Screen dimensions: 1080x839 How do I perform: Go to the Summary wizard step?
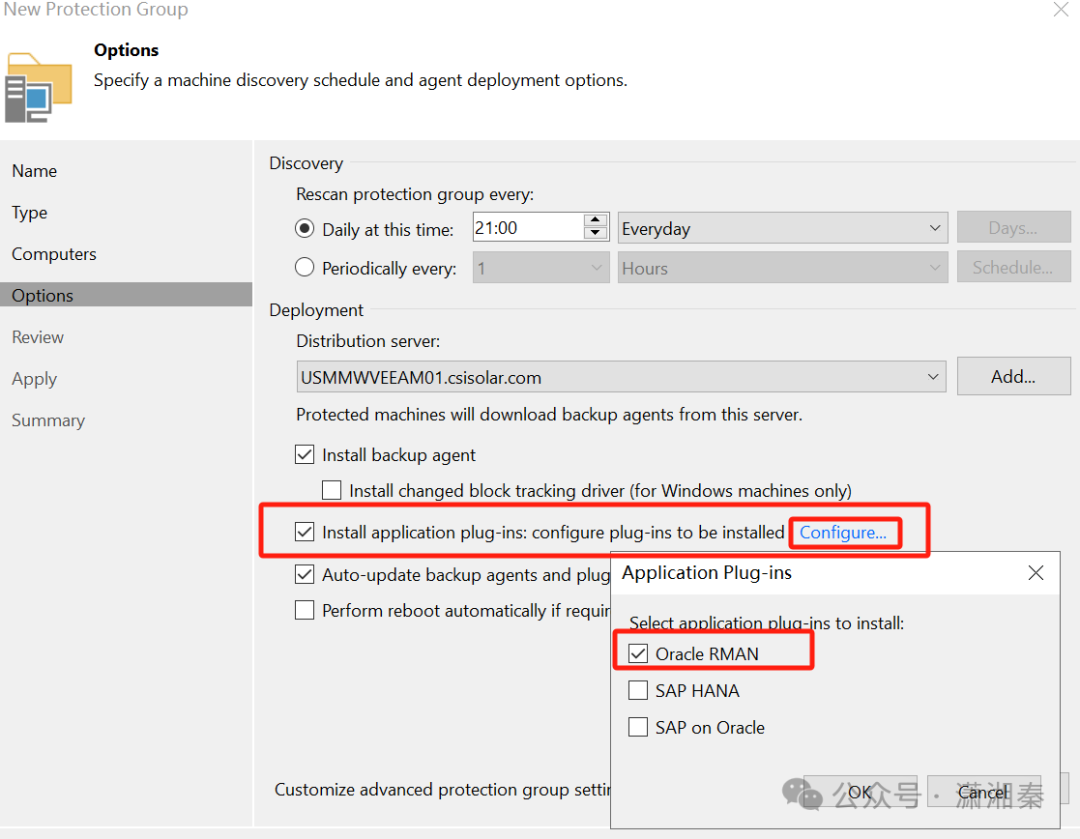(x=48, y=420)
